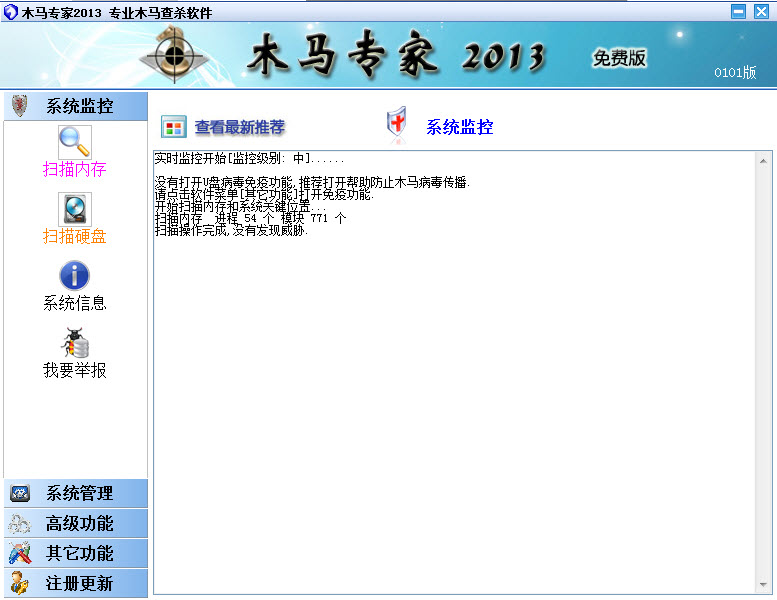
Task: Click the 0101版 version text
Action: pyautogui.click(x=735, y=72)
